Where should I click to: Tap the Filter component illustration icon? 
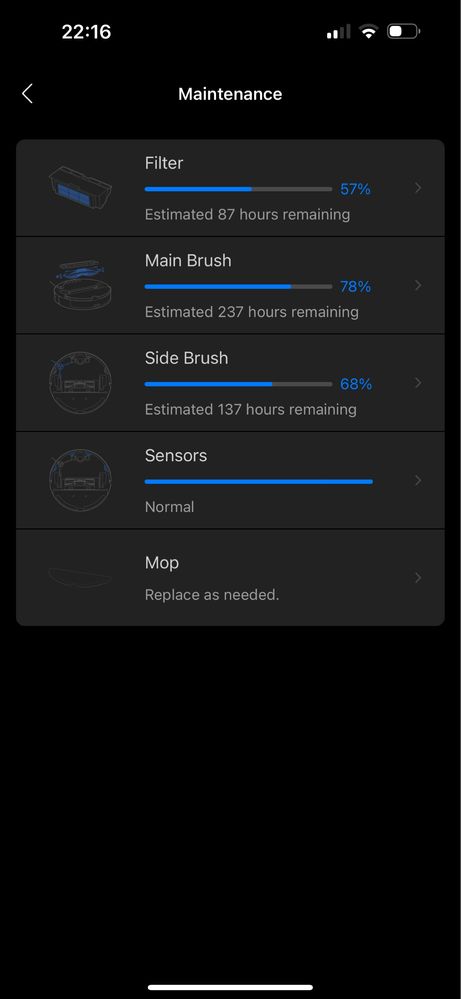80,188
